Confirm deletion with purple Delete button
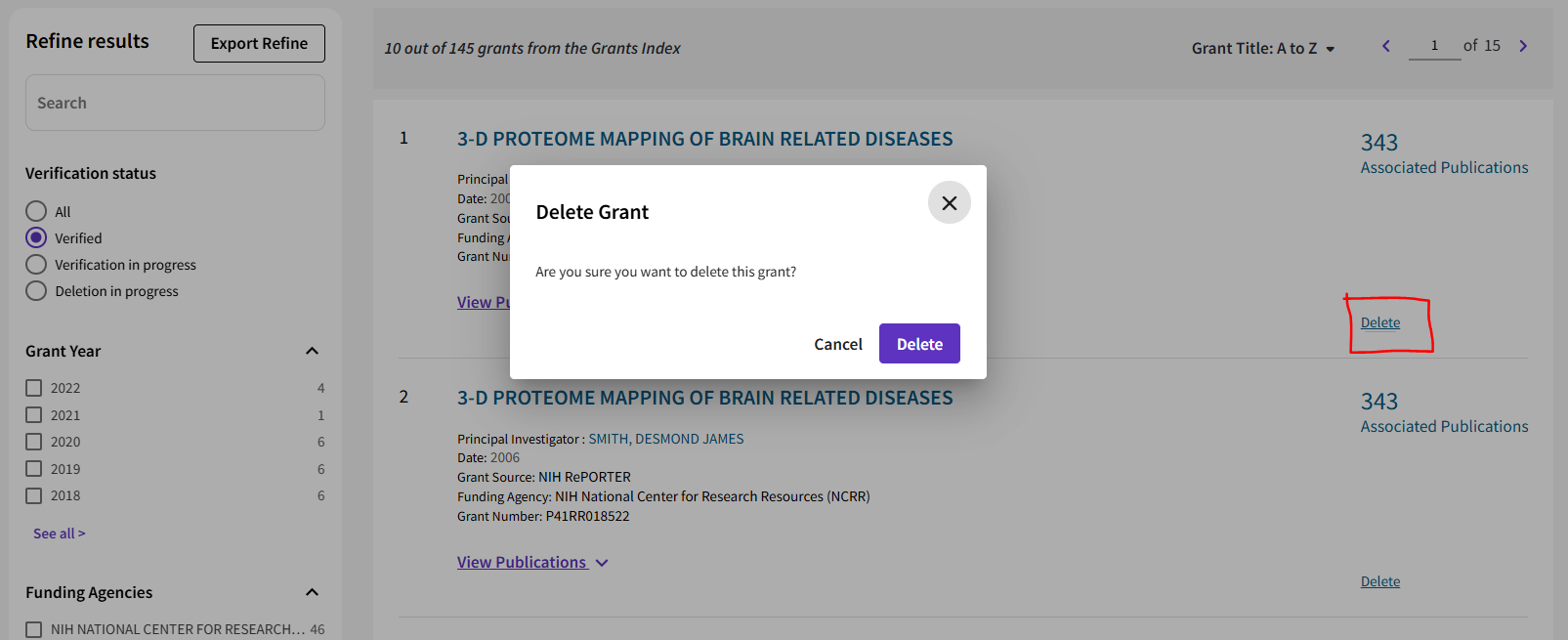 tap(918, 344)
